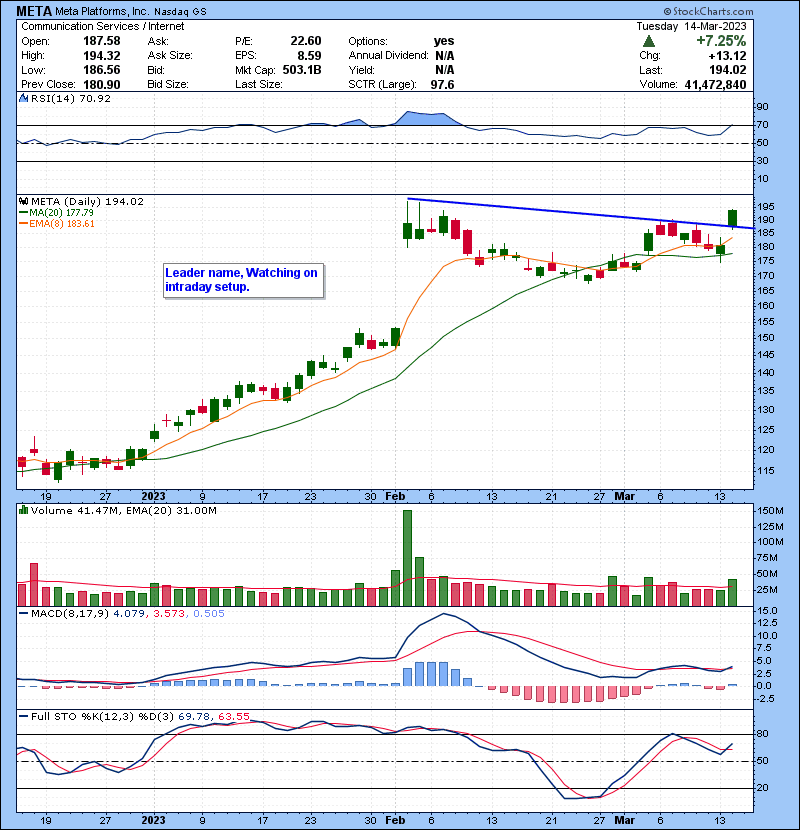Image resolution: width=800 pixels, height=830 pixels.
Task: Click the Options value yes
Action: pyautogui.click(x=444, y=41)
